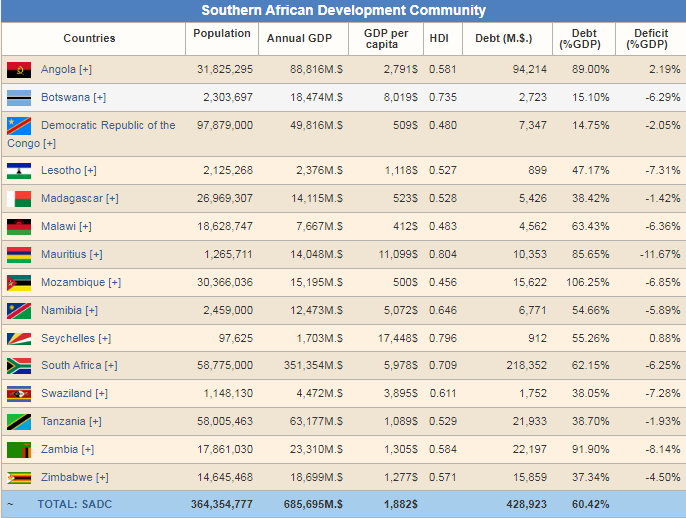Click the Population column header
Viewport: 686px width, 518px height.
coord(222,34)
